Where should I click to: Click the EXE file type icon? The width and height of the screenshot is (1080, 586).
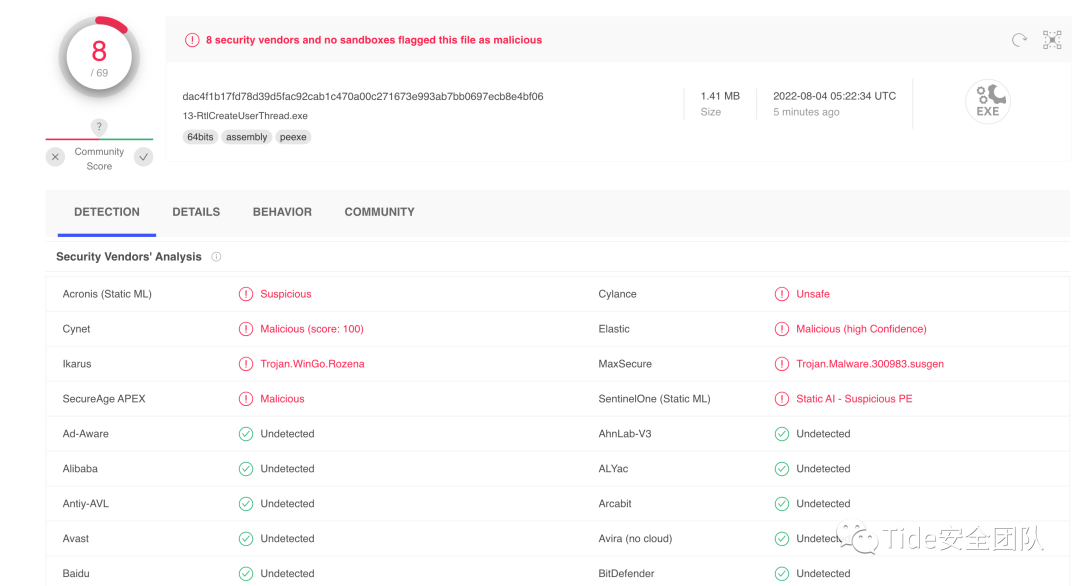tap(988, 101)
